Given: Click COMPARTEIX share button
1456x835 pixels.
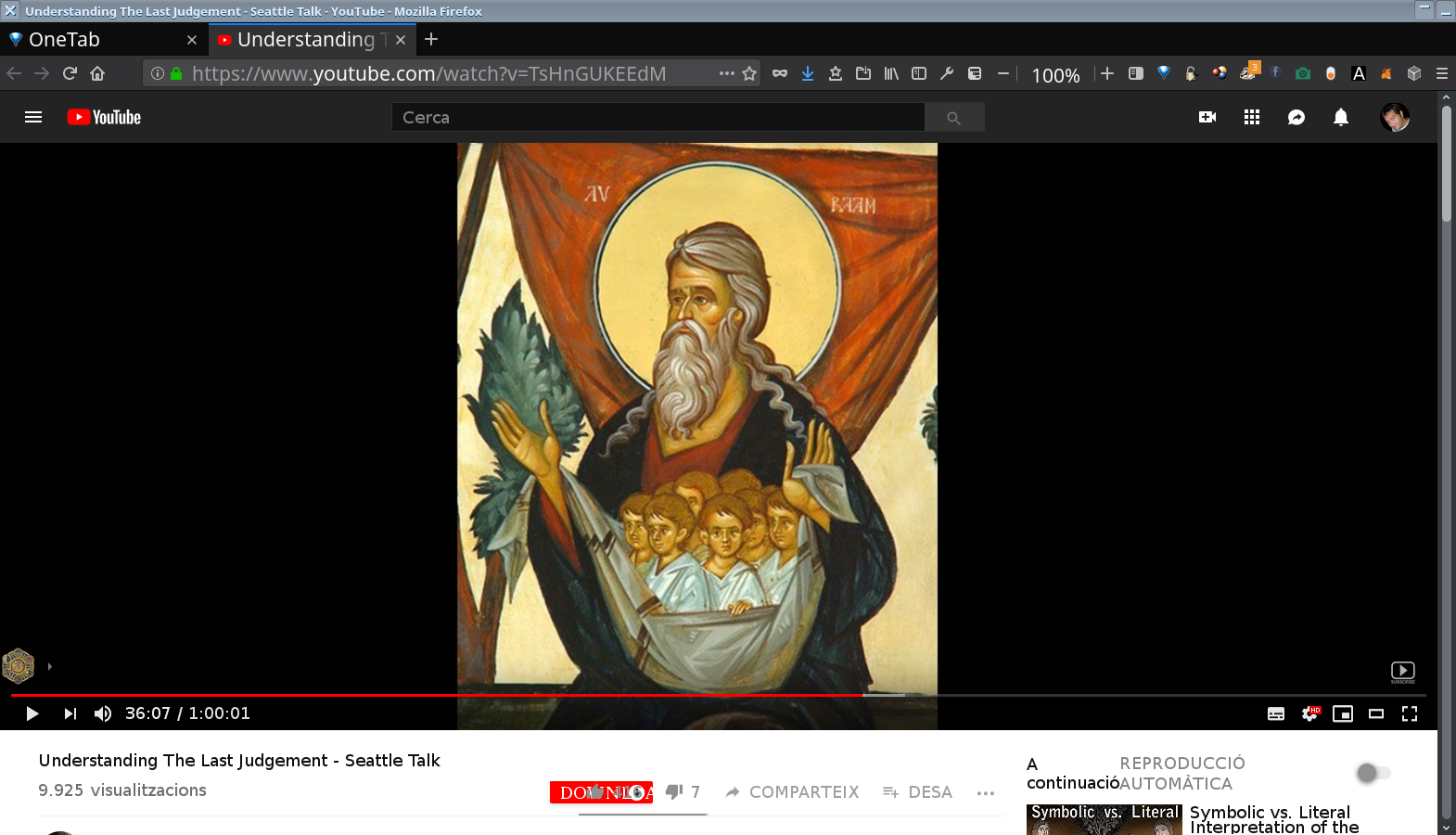Looking at the screenshot, I should (792, 791).
